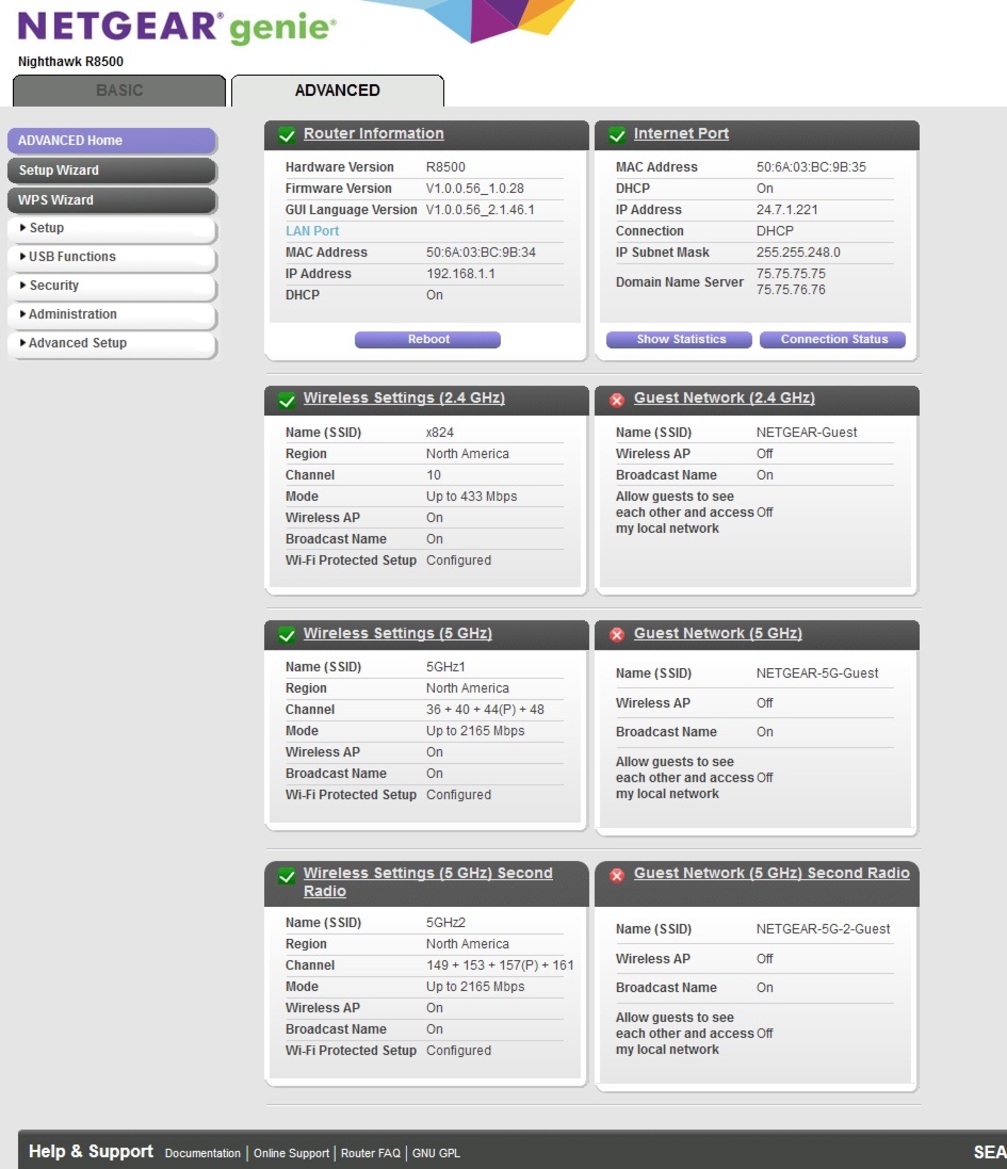Open Wireless Settings (2.4 GHz) link
This screenshot has width=1007, height=1169.
[404, 398]
